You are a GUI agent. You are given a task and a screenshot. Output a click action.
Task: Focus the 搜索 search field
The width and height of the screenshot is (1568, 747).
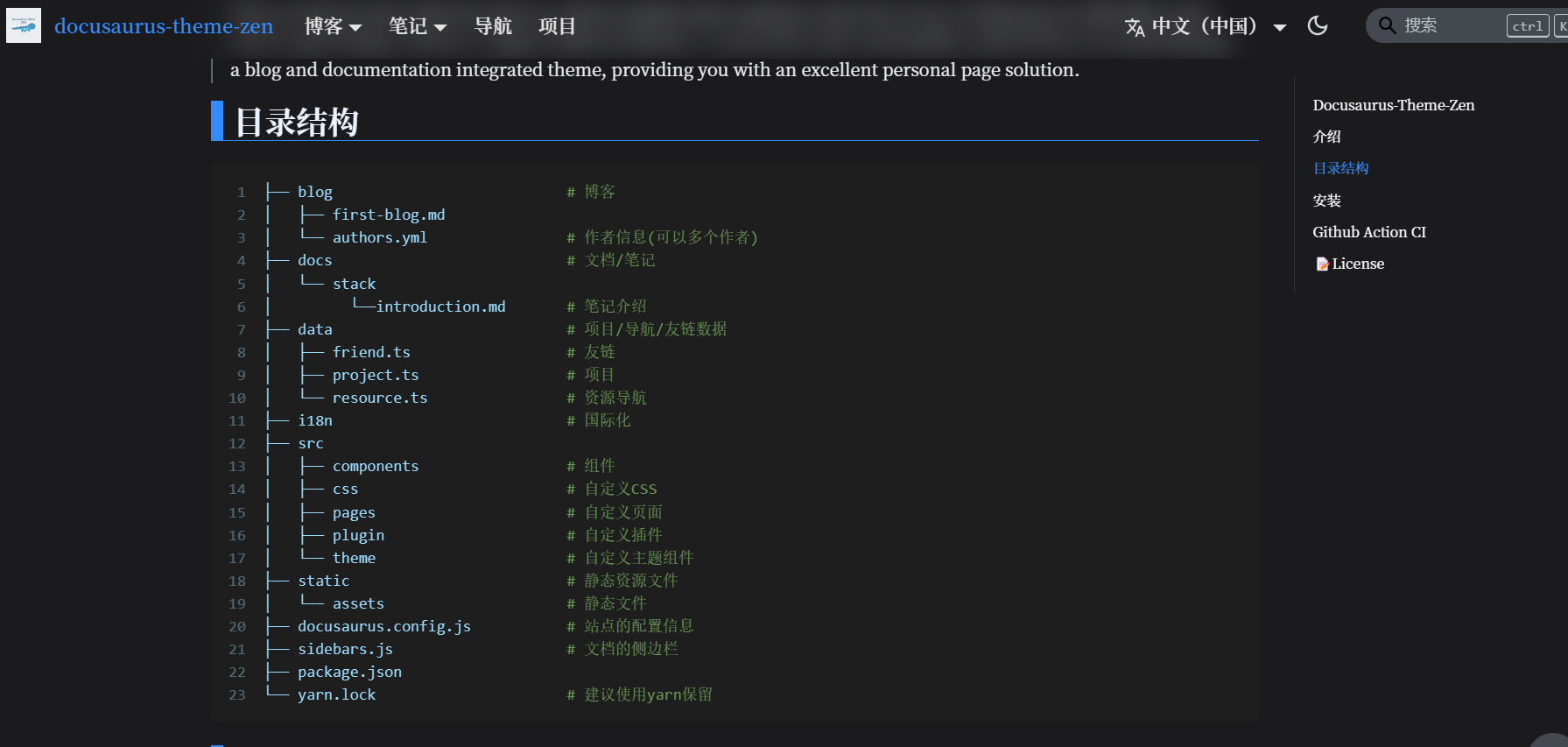click(1467, 25)
